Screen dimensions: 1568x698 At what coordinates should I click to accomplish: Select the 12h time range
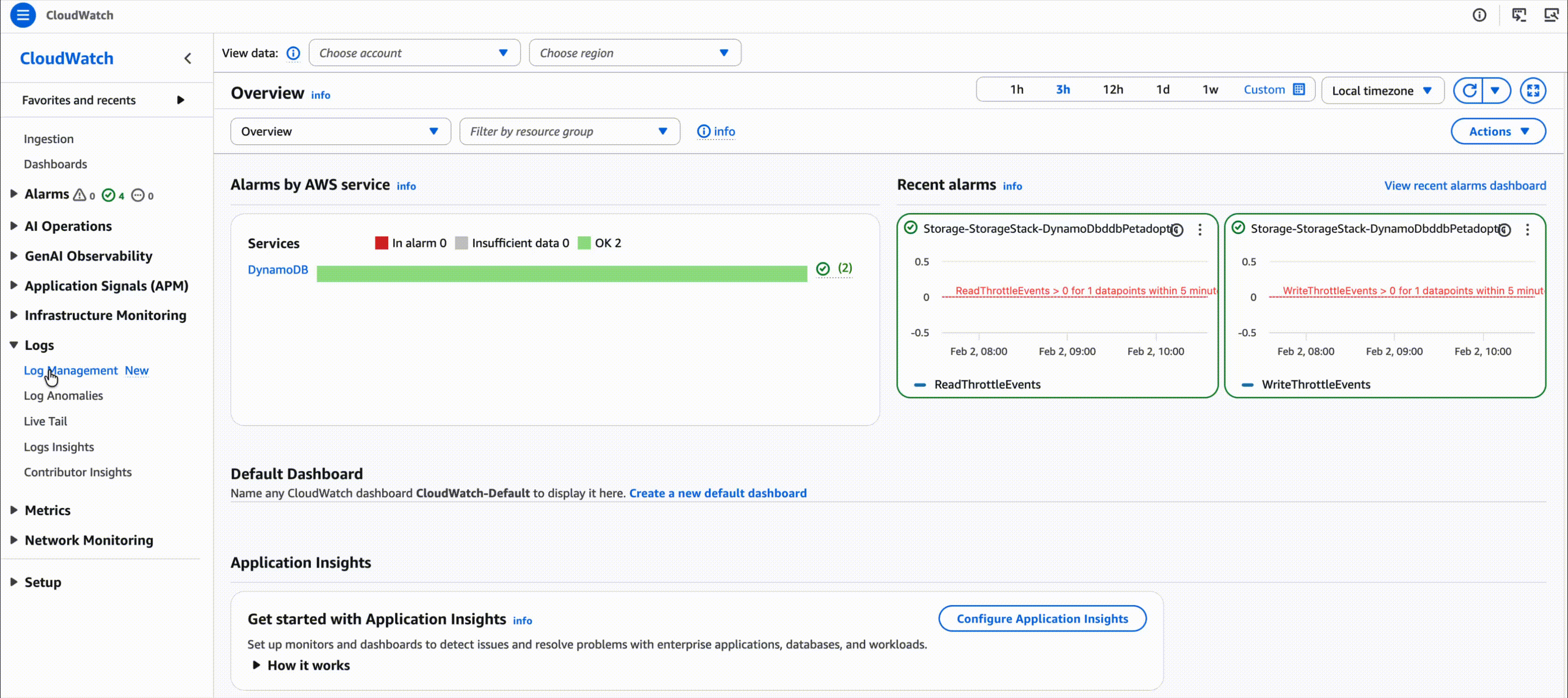pos(1113,90)
